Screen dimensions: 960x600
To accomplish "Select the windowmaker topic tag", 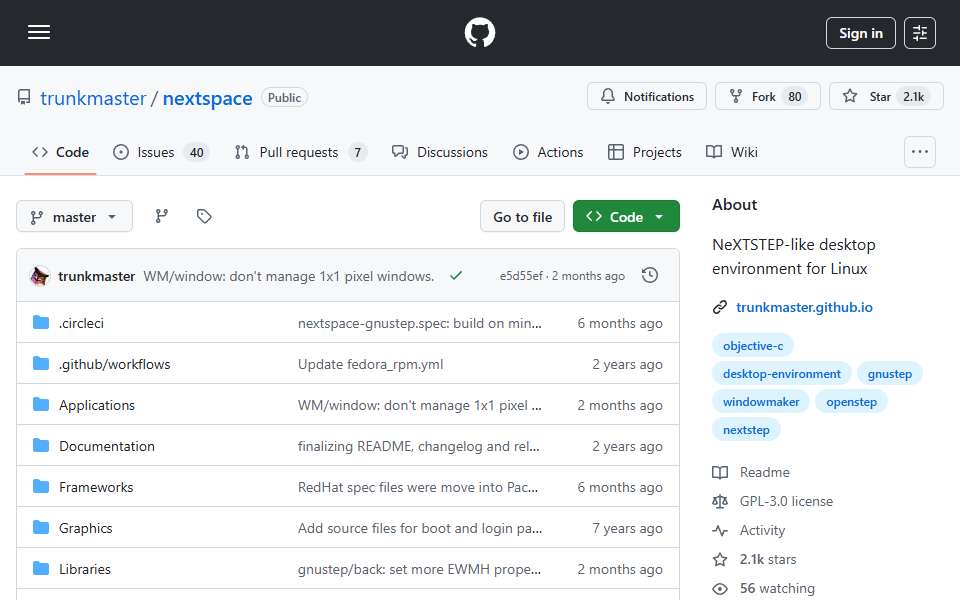I will pyautogui.click(x=761, y=402).
